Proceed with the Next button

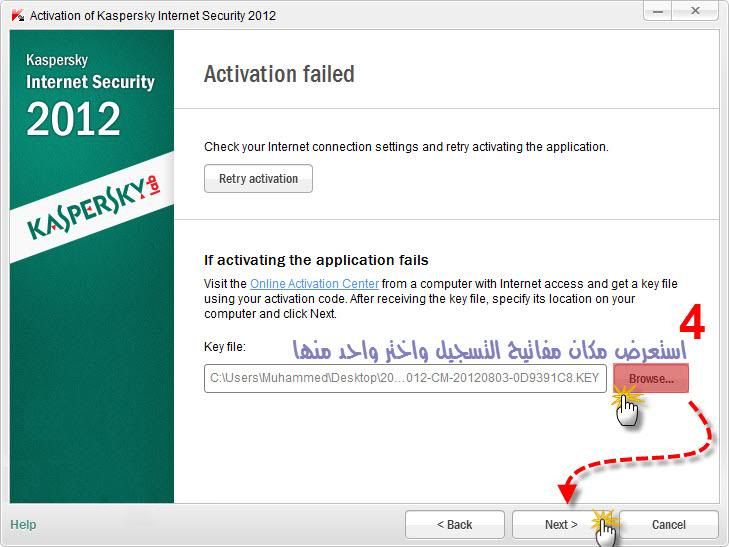tap(561, 525)
